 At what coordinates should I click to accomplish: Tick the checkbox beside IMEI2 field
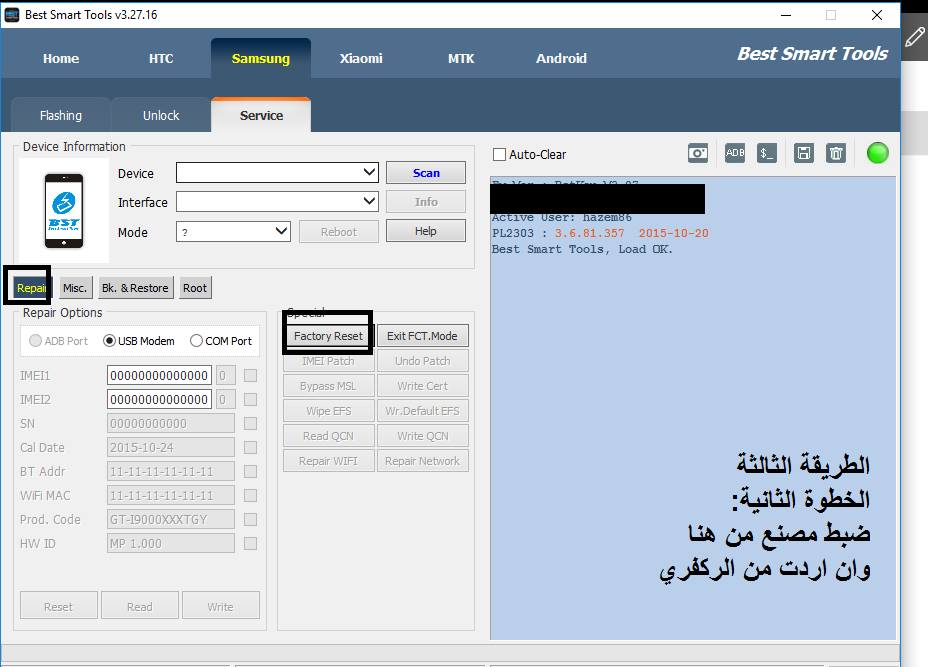pos(250,399)
